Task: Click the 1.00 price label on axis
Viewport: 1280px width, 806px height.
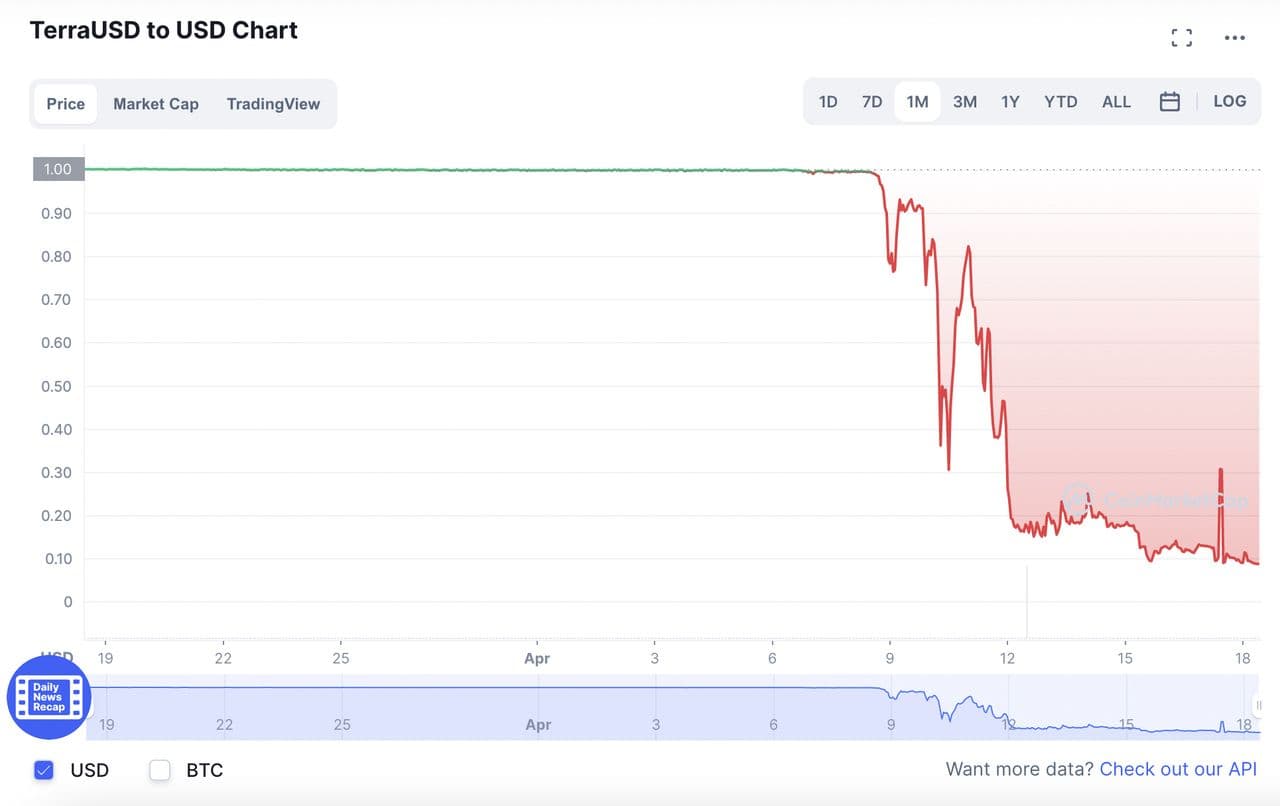Action: [58, 169]
